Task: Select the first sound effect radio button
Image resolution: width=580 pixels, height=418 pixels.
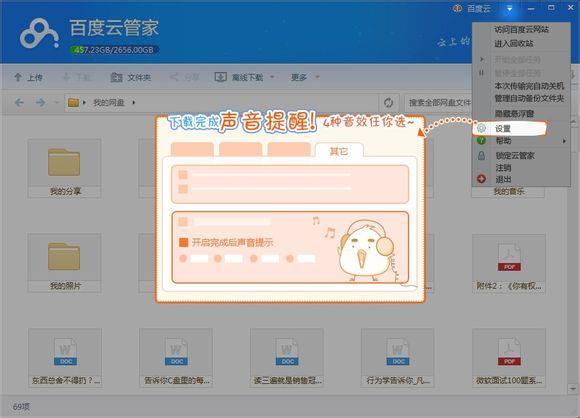Action: (x=183, y=258)
